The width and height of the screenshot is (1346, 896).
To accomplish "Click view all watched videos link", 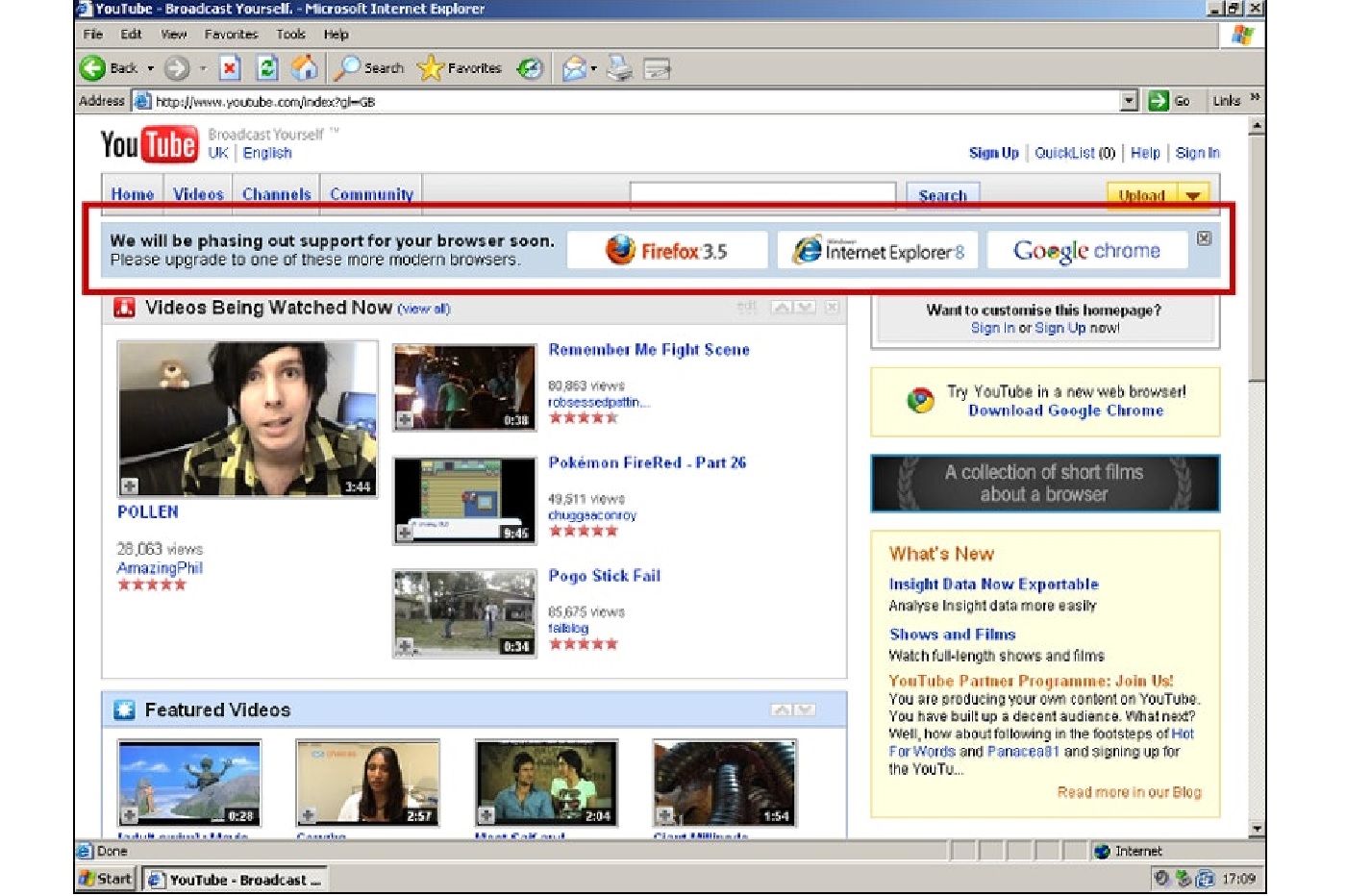I will point(424,310).
